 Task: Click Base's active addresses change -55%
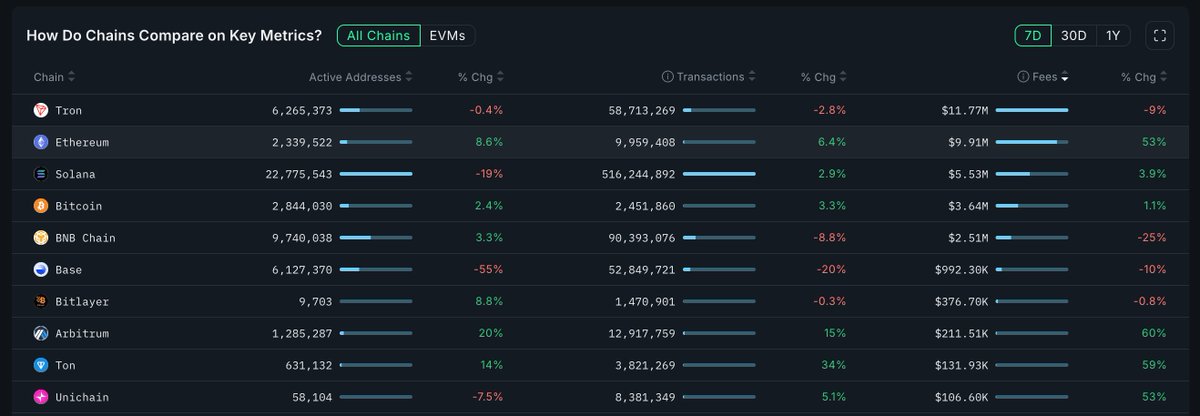click(489, 270)
